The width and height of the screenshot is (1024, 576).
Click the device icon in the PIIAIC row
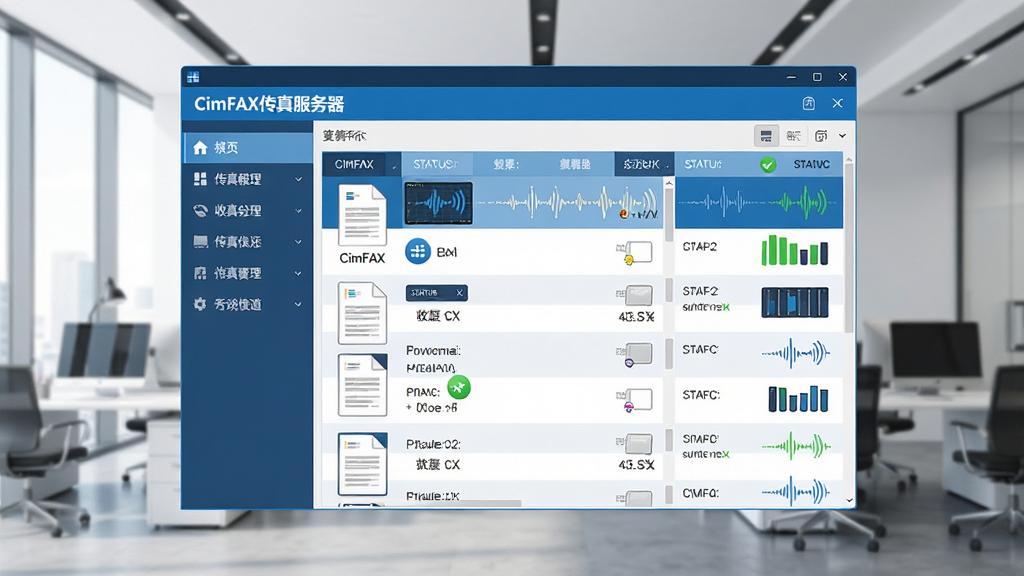(x=634, y=400)
